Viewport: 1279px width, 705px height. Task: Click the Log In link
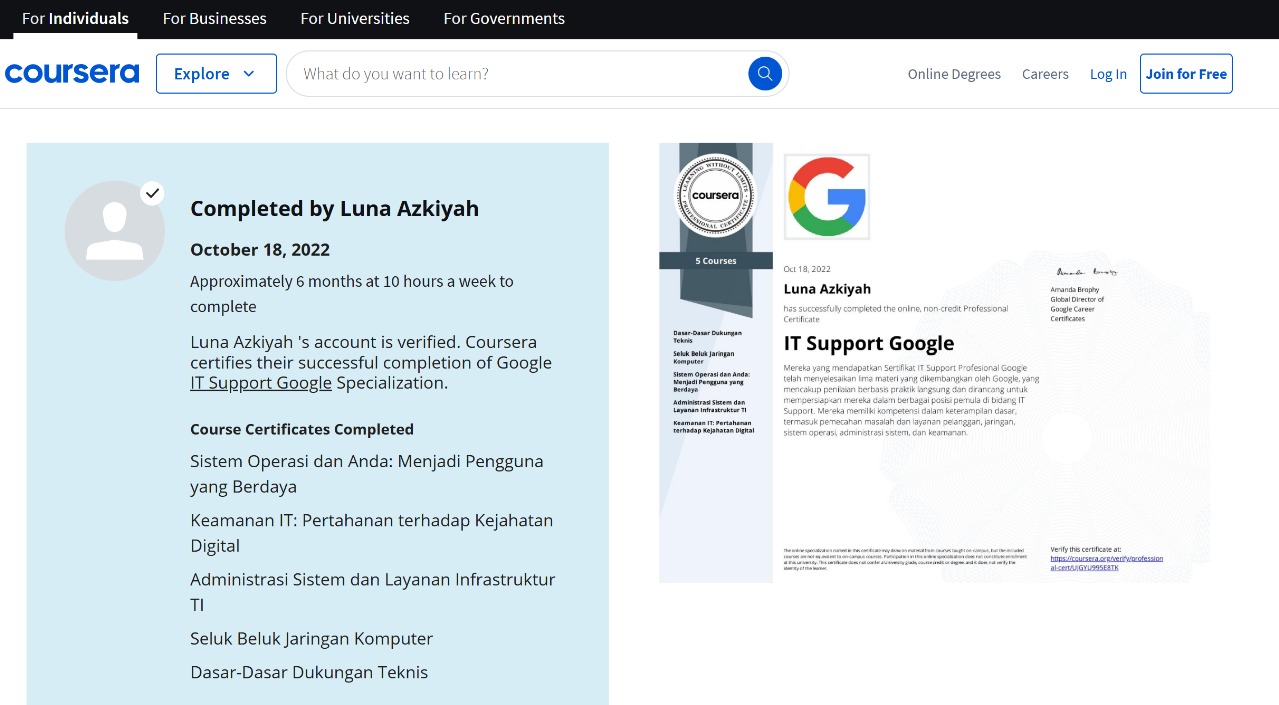[x=1108, y=74]
